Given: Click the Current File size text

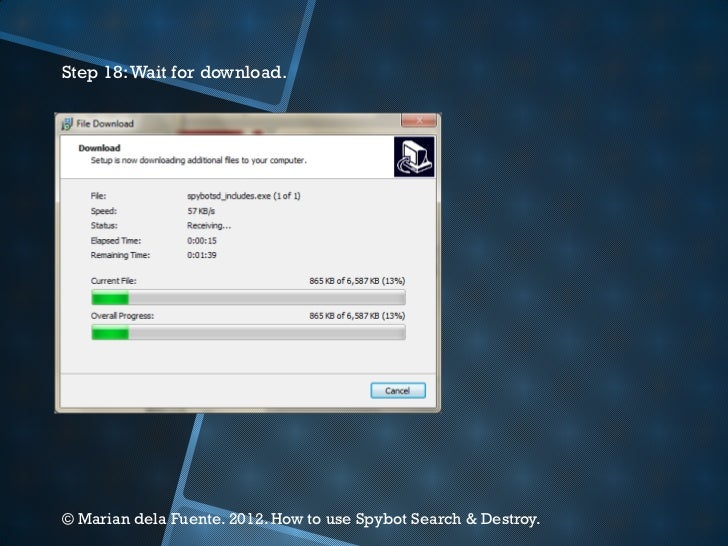Looking at the screenshot, I should click(357, 281).
